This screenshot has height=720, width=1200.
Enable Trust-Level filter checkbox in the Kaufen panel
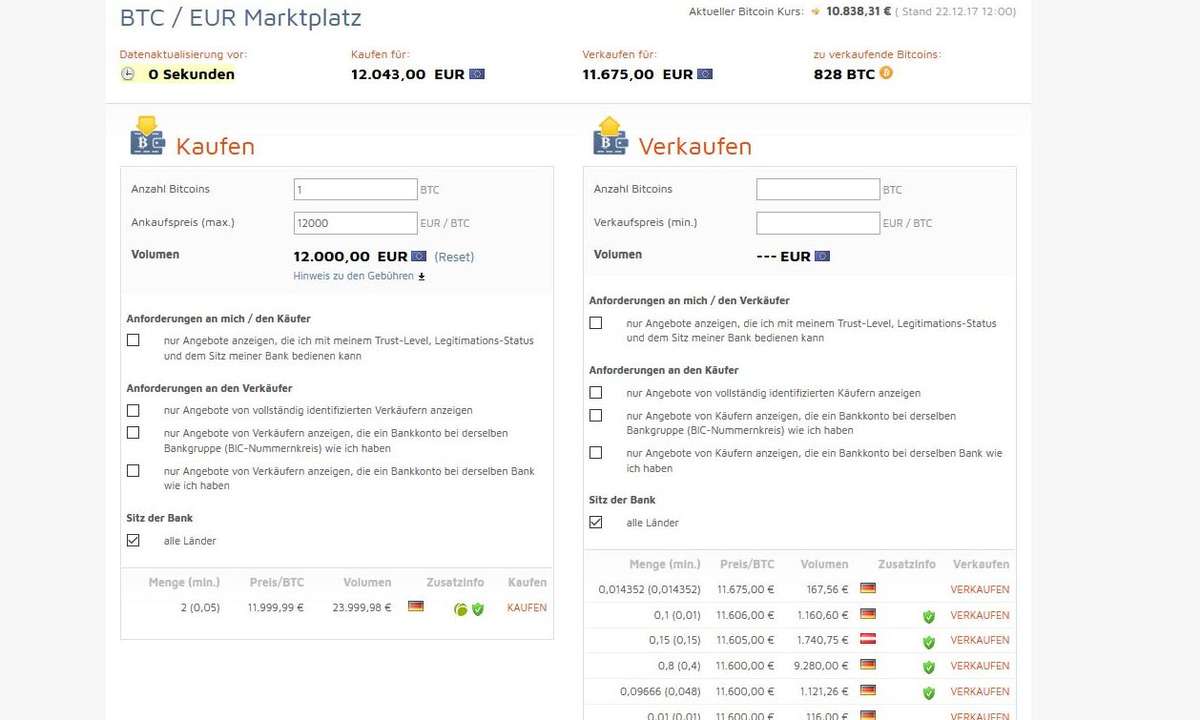click(x=133, y=340)
